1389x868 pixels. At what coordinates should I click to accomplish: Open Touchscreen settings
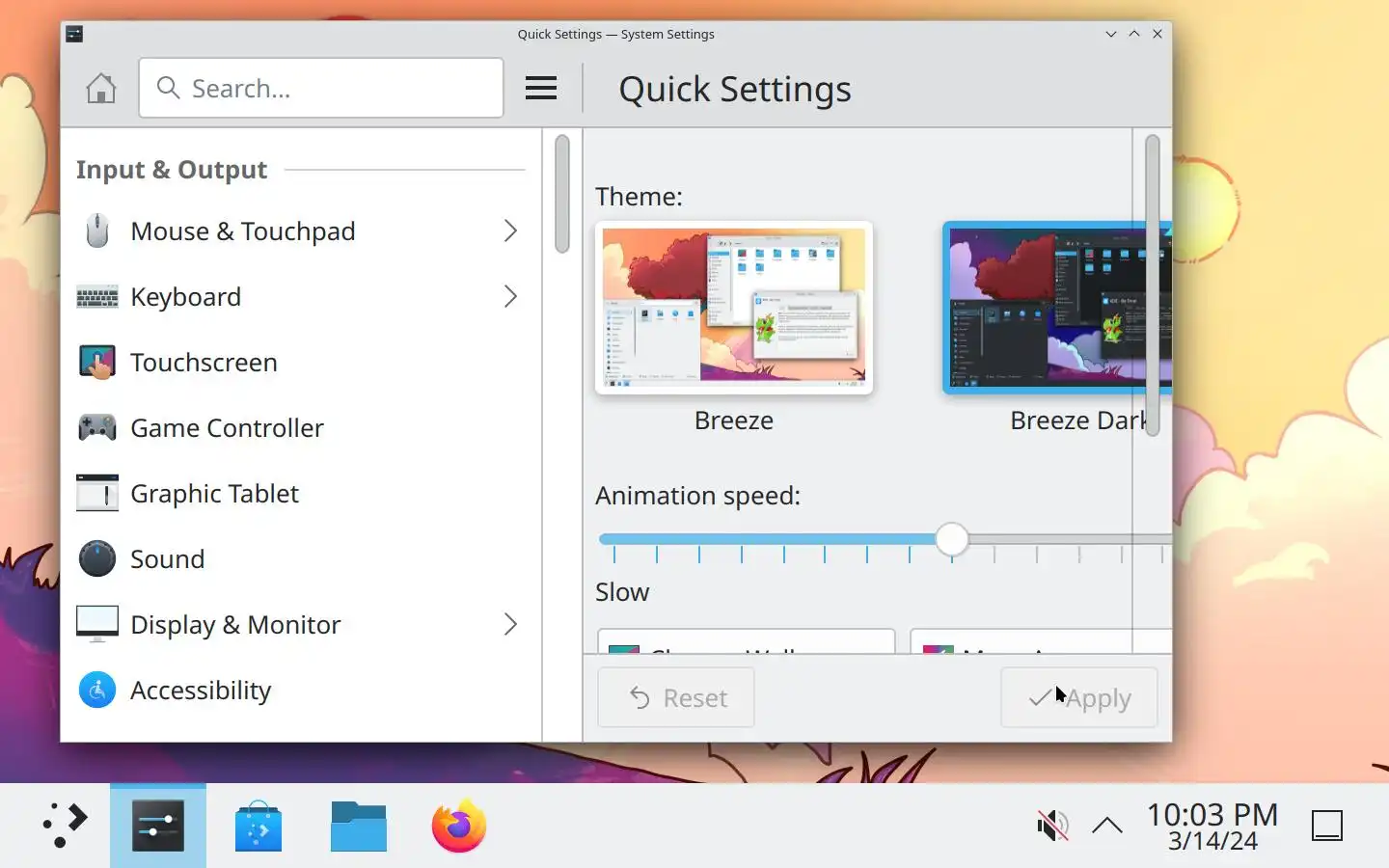click(301, 362)
